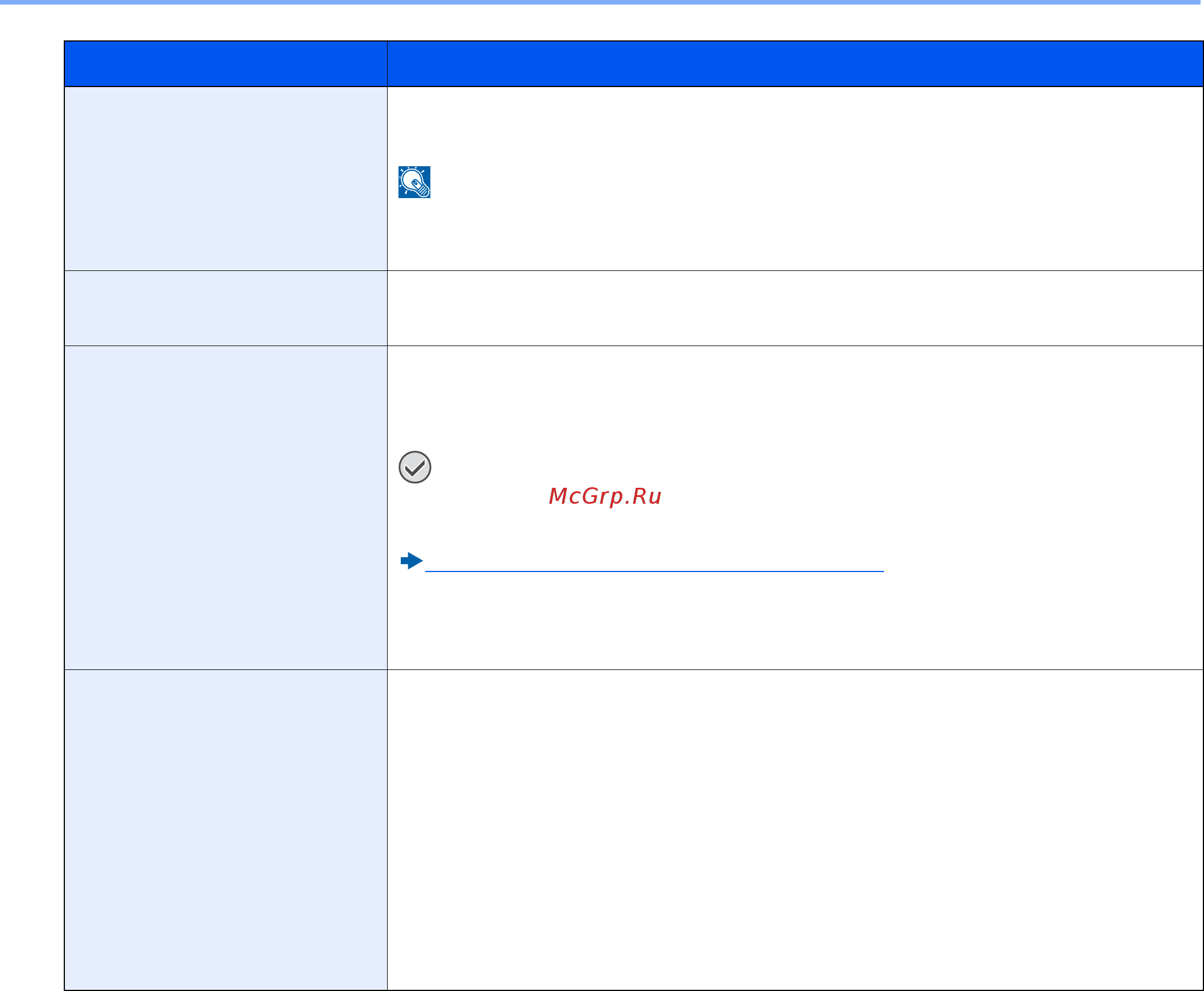Click the white cell containing the checkmark icon
The height and width of the screenshot is (991, 1204).
[795, 508]
